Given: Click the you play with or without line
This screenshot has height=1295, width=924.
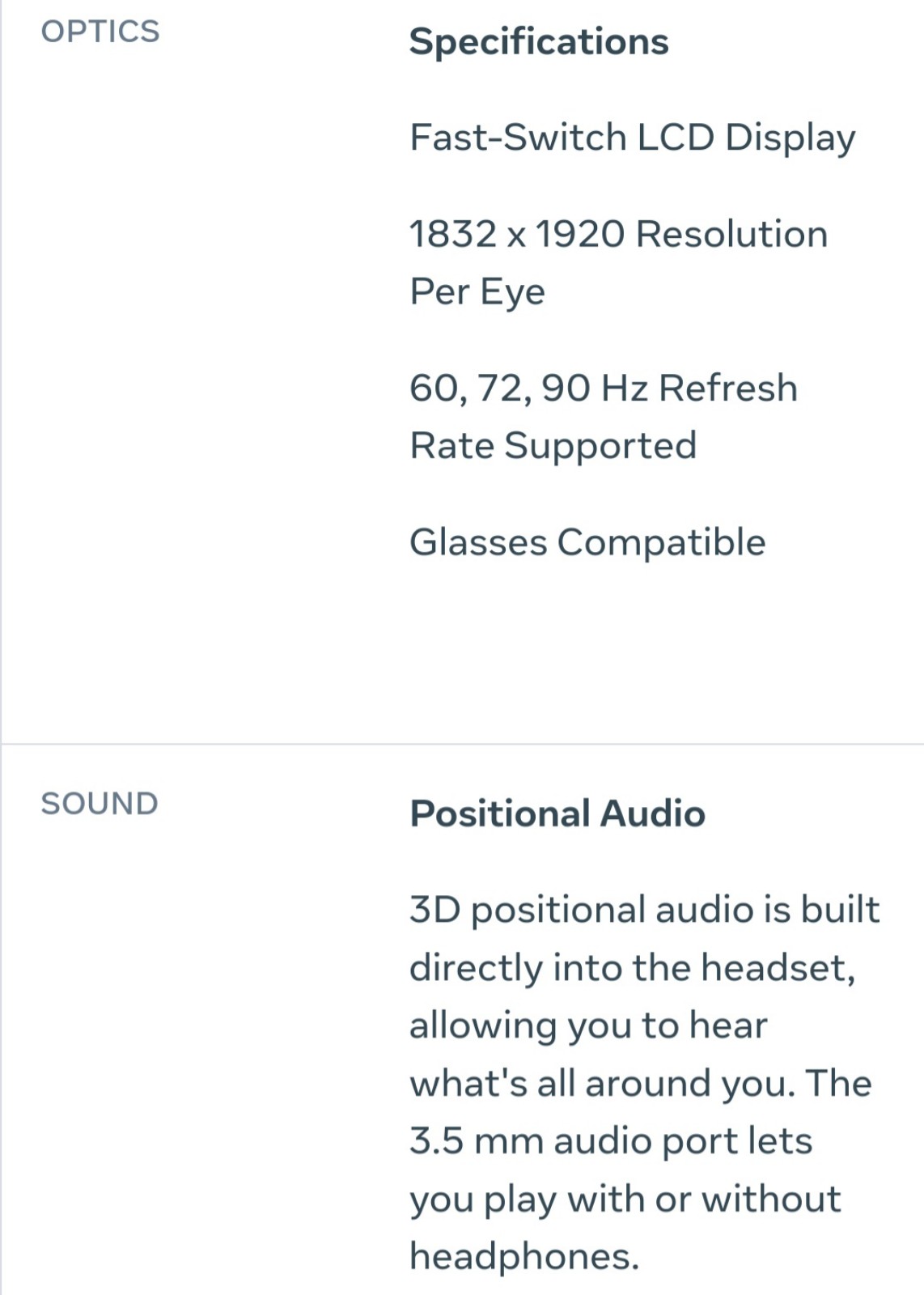Looking at the screenshot, I should 625,1199.
